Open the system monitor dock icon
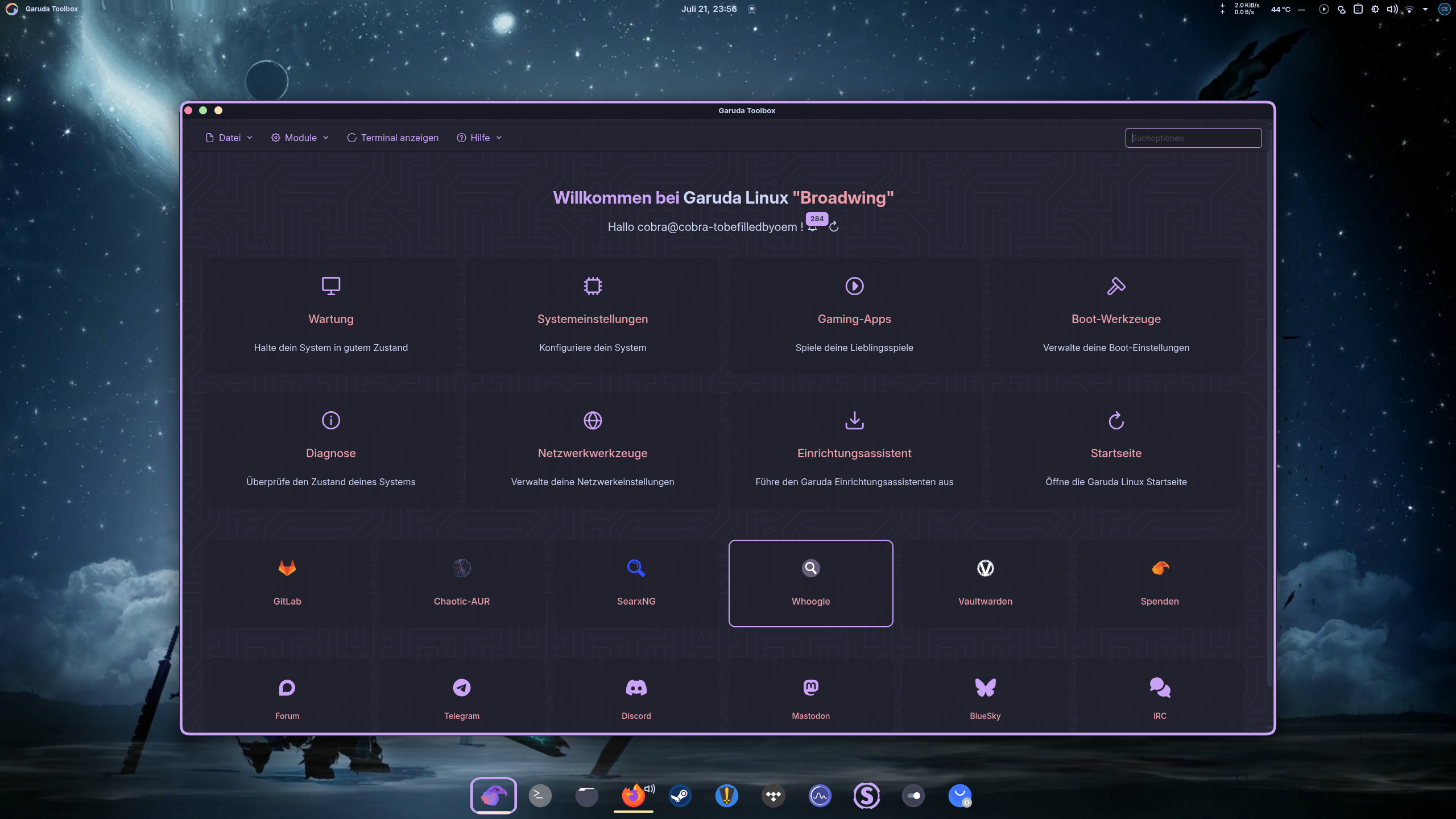The image size is (1456, 819). coord(820,795)
